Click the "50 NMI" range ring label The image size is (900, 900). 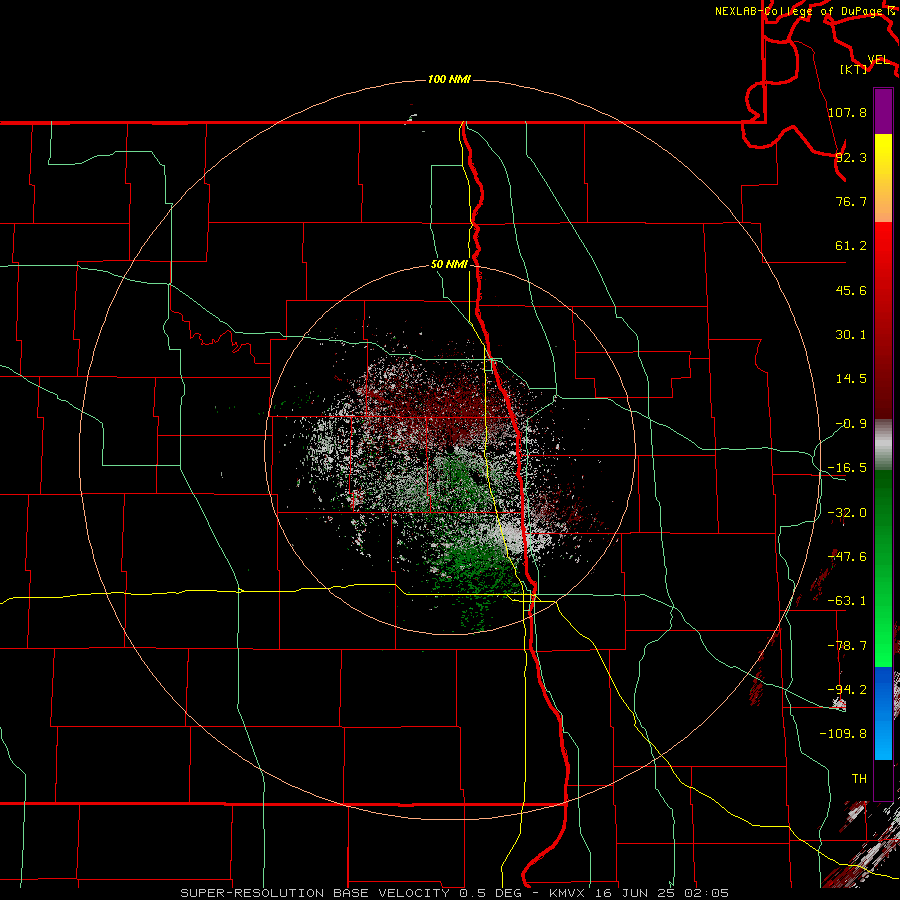[449, 264]
